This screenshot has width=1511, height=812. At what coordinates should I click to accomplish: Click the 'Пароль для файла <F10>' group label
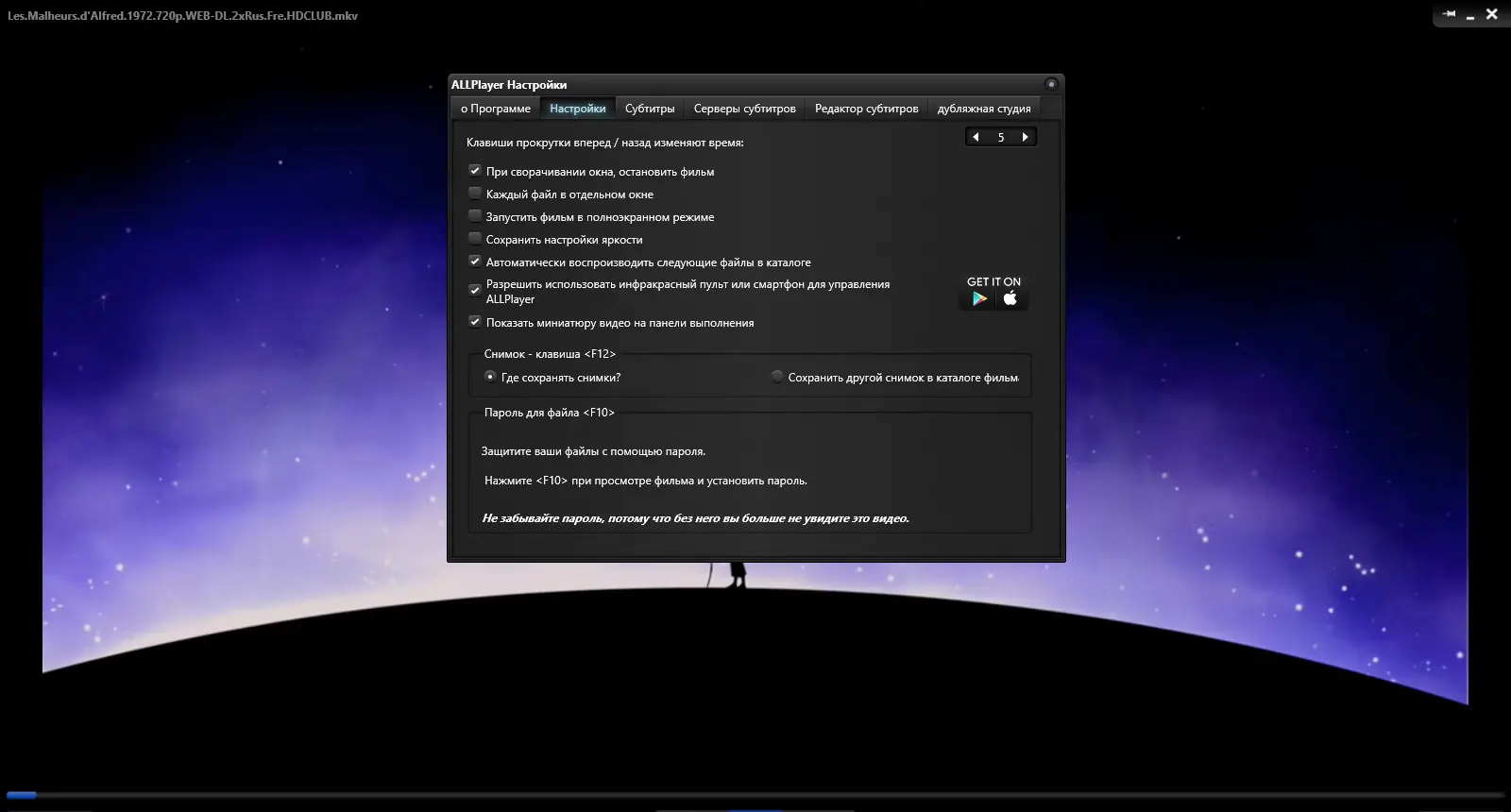(550, 413)
